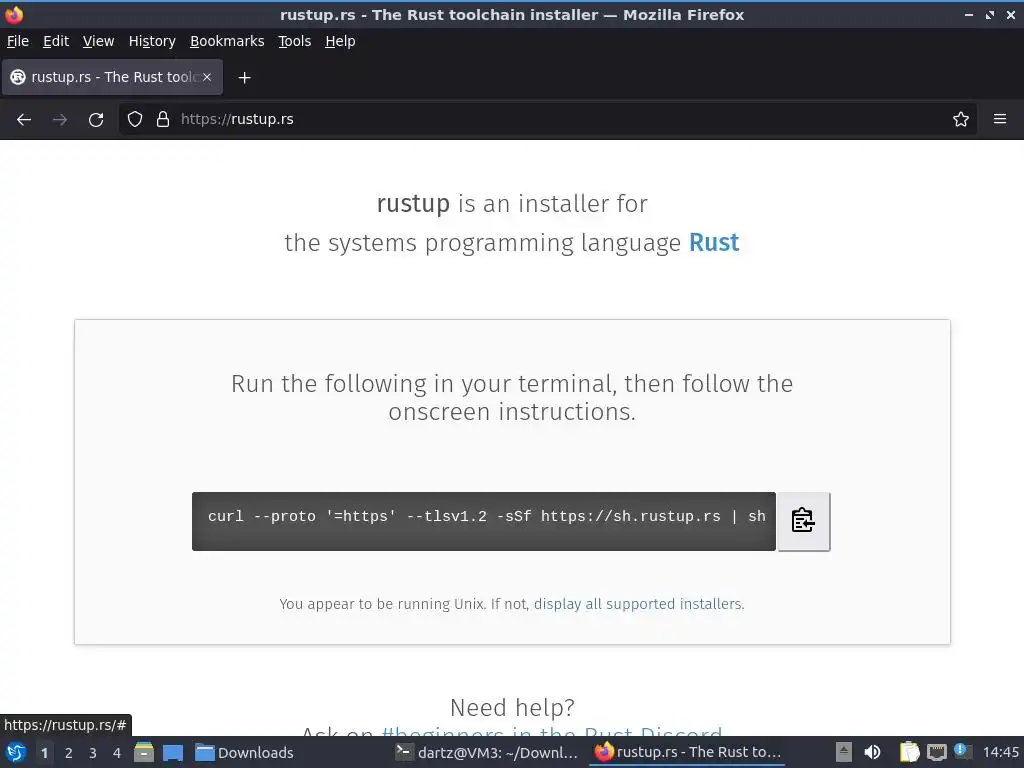This screenshot has width=1024, height=768.
Task: Open tracking protection shield panel
Action: click(x=135, y=120)
